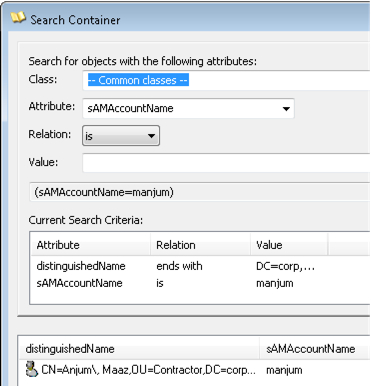Select the CN=Anjum\, Maaz result row
Image resolution: width=371 pixels, height=386 pixels.
click(x=195, y=370)
